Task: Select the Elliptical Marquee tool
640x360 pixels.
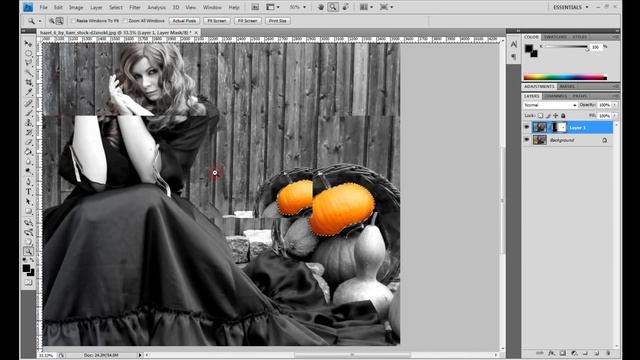Action: pyautogui.click(x=28, y=53)
